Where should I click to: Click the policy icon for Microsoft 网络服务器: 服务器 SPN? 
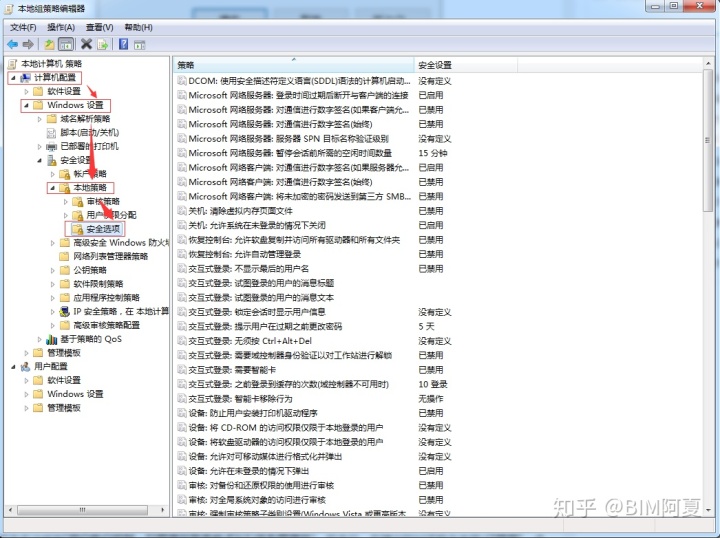point(182,139)
